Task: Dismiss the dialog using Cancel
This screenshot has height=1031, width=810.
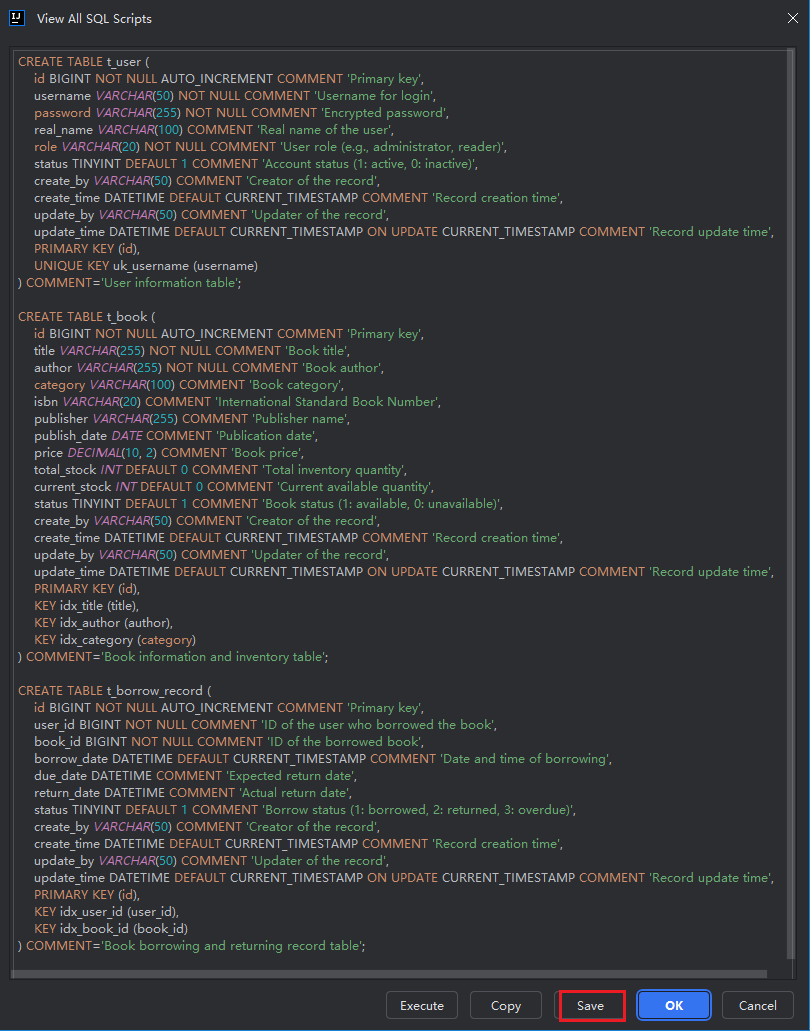Action: pyautogui.click(x=757, y=1005)
